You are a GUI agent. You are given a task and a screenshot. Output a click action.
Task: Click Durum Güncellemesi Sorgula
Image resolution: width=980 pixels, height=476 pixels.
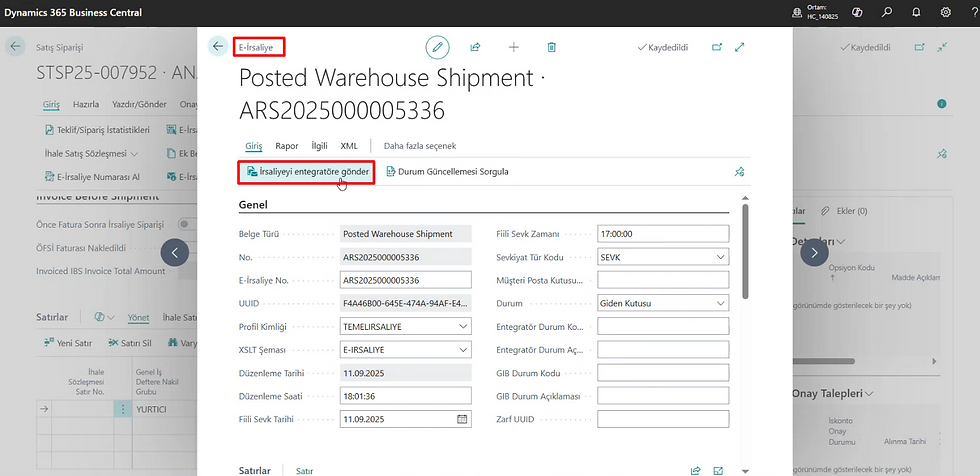pyautogui.click(x=447, y=172)
